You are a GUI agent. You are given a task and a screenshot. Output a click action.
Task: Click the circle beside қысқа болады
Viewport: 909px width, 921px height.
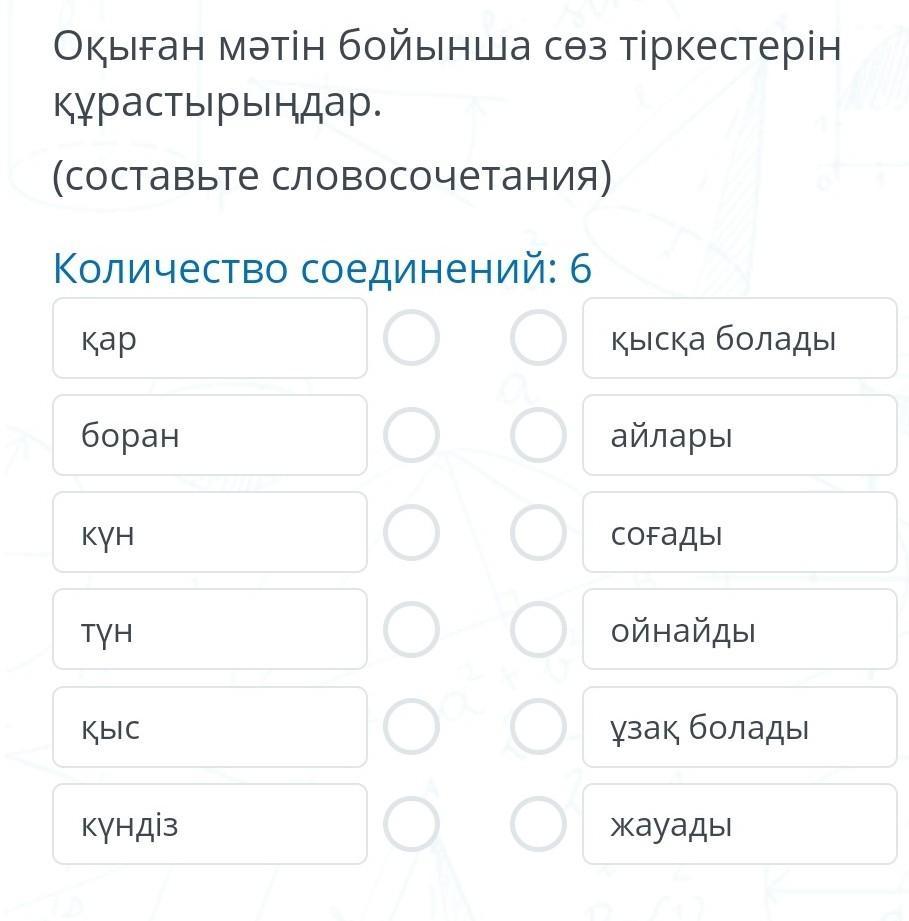coord(539,339)
